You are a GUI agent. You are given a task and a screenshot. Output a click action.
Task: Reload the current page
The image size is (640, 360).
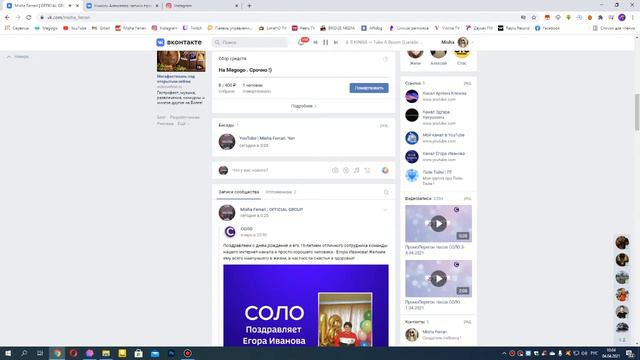coord(29,18)
